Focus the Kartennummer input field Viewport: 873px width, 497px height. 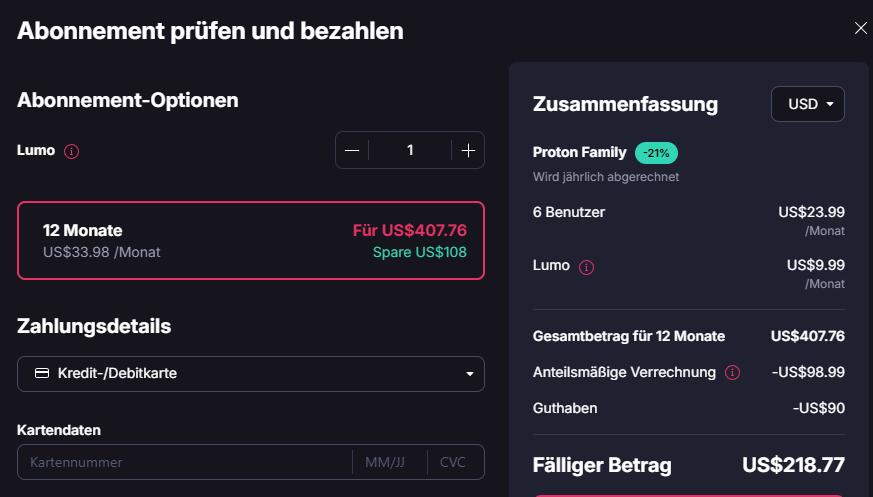(185, 463)
